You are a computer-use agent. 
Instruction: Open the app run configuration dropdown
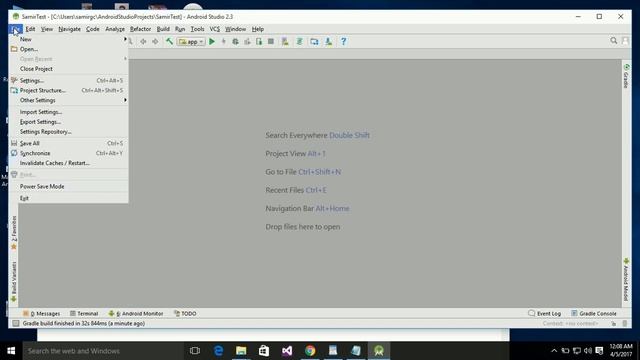[x=191, y=41]
